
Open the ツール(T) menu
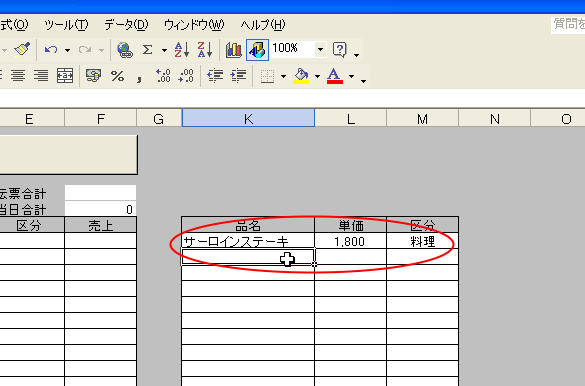click(66, 25)
